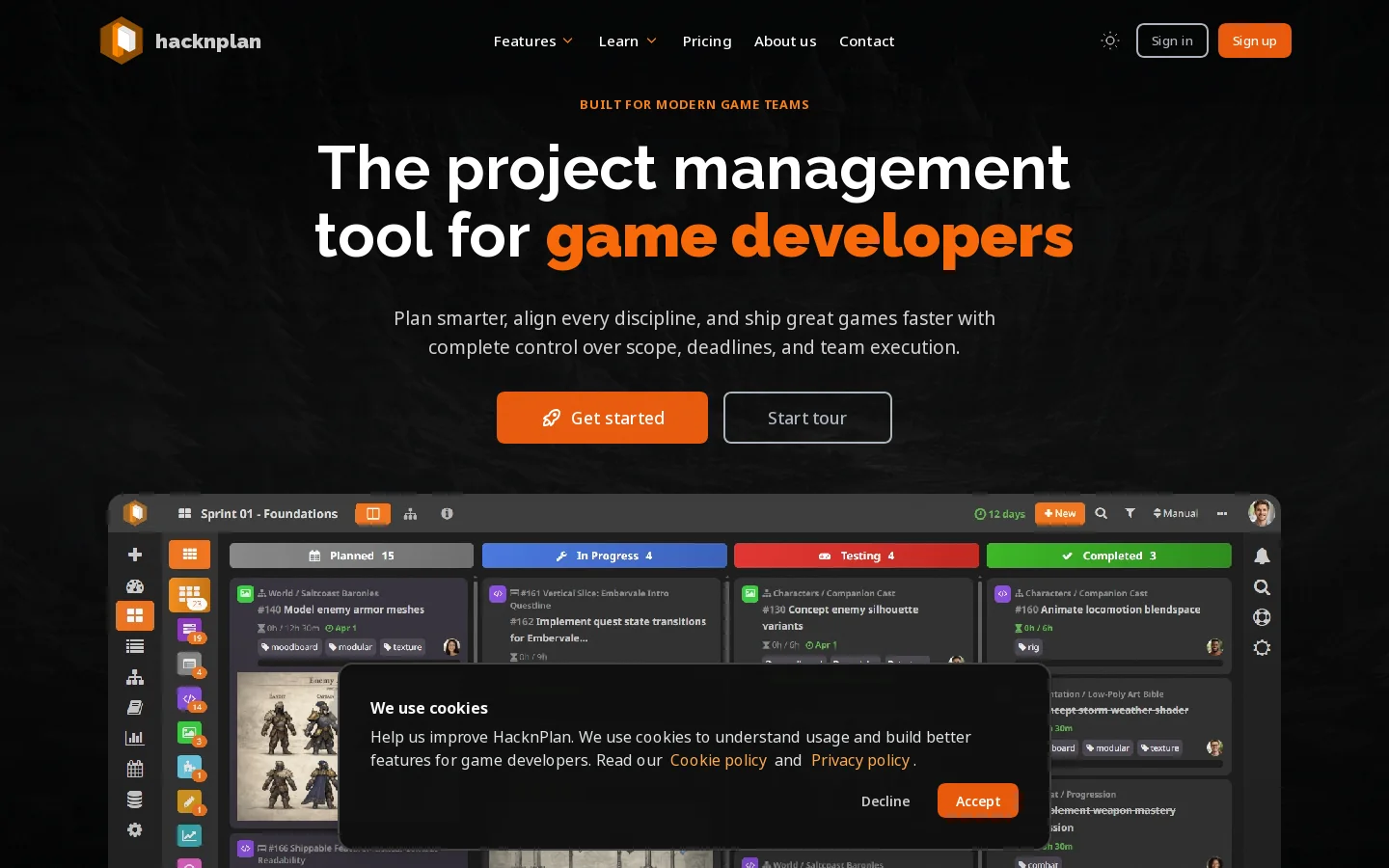Open task #130 Concept enemy silhouette variants
Image resolution: width=1389 pixels, height=868 pixels.
(x=840, y=617)
